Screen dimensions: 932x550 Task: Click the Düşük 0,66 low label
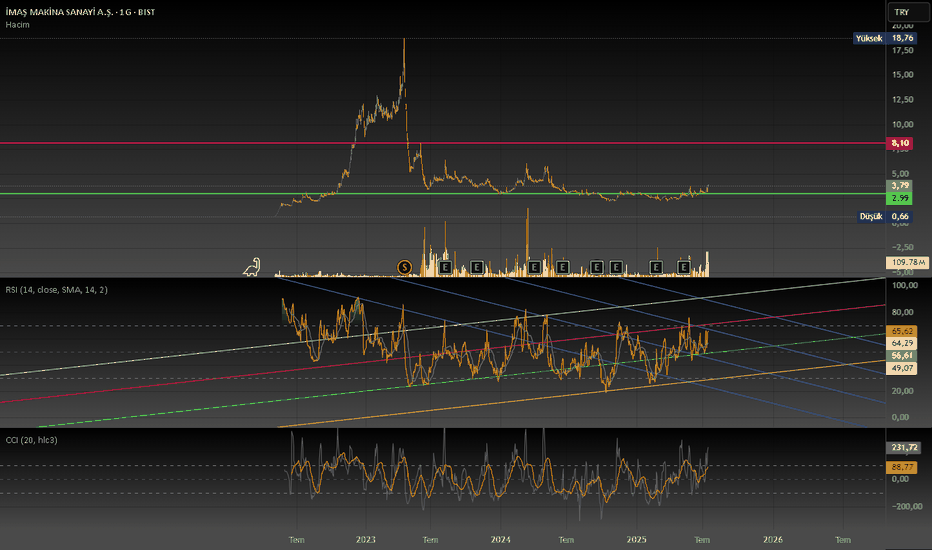pos(885,216)
